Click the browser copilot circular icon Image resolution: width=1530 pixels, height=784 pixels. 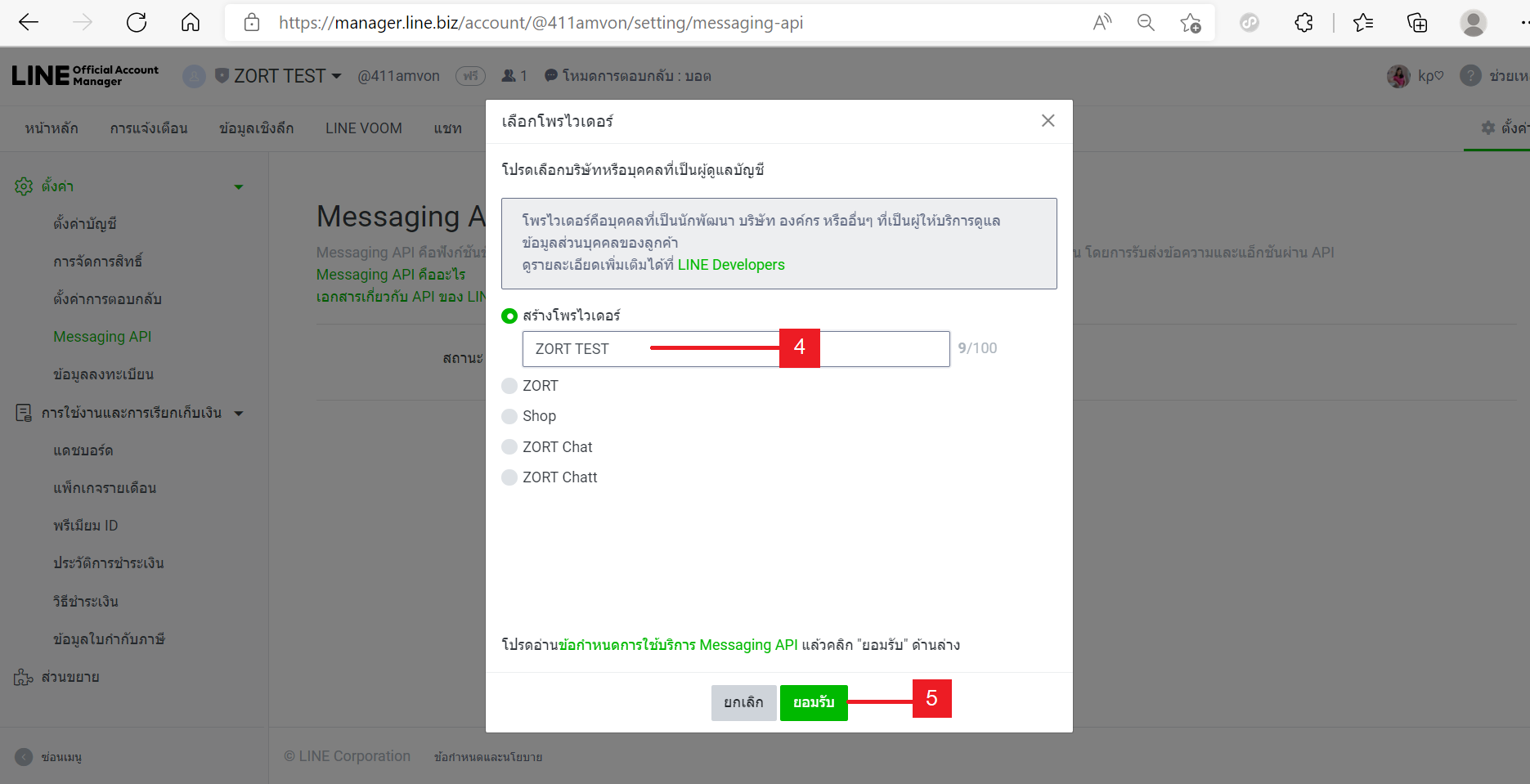1250,23
